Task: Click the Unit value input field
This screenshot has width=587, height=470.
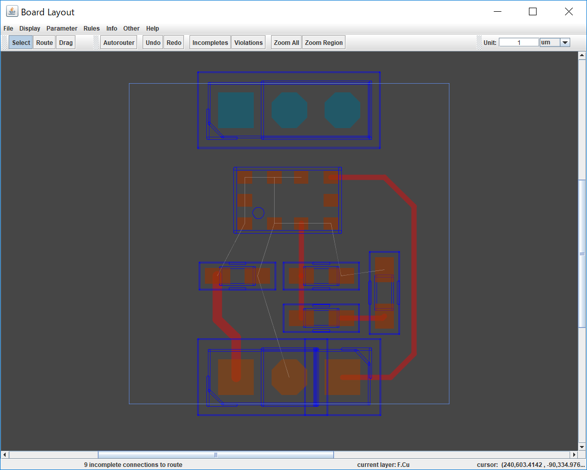Action: tap(519, 42)
